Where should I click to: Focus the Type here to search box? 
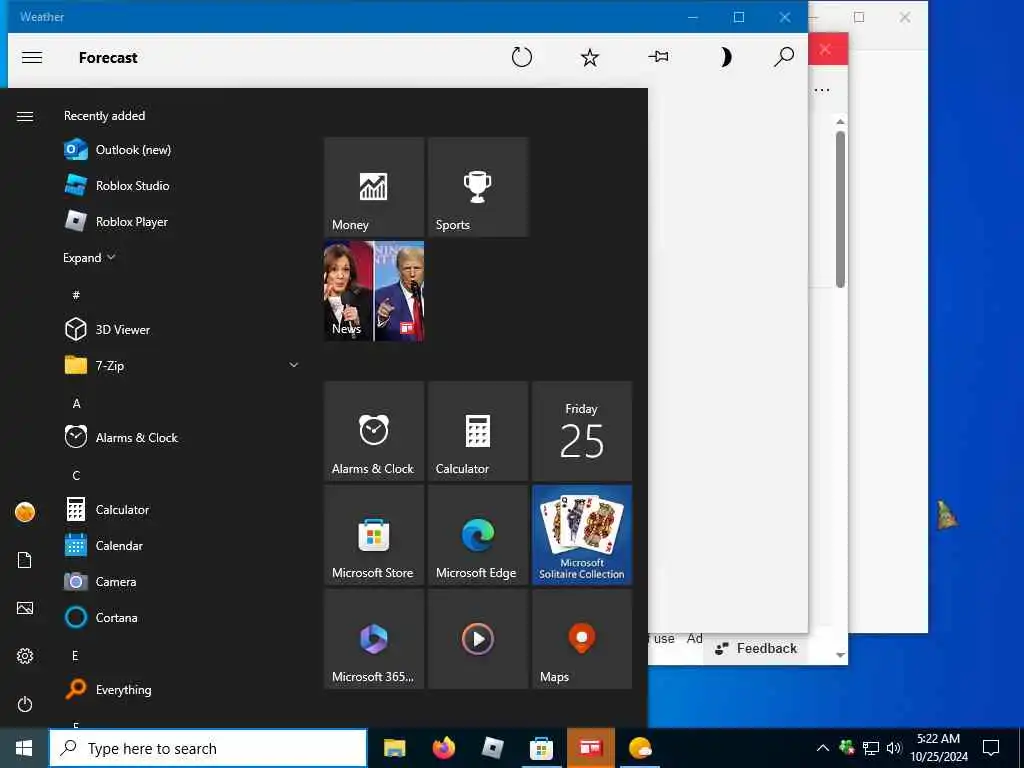click(208, 748)
